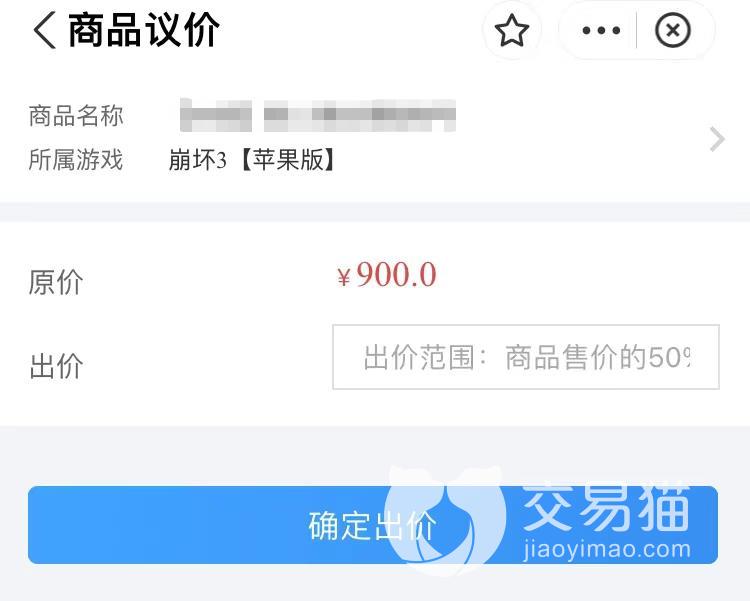
Task: Tap the ¥ currency symbol
Action: coord(343,277)
